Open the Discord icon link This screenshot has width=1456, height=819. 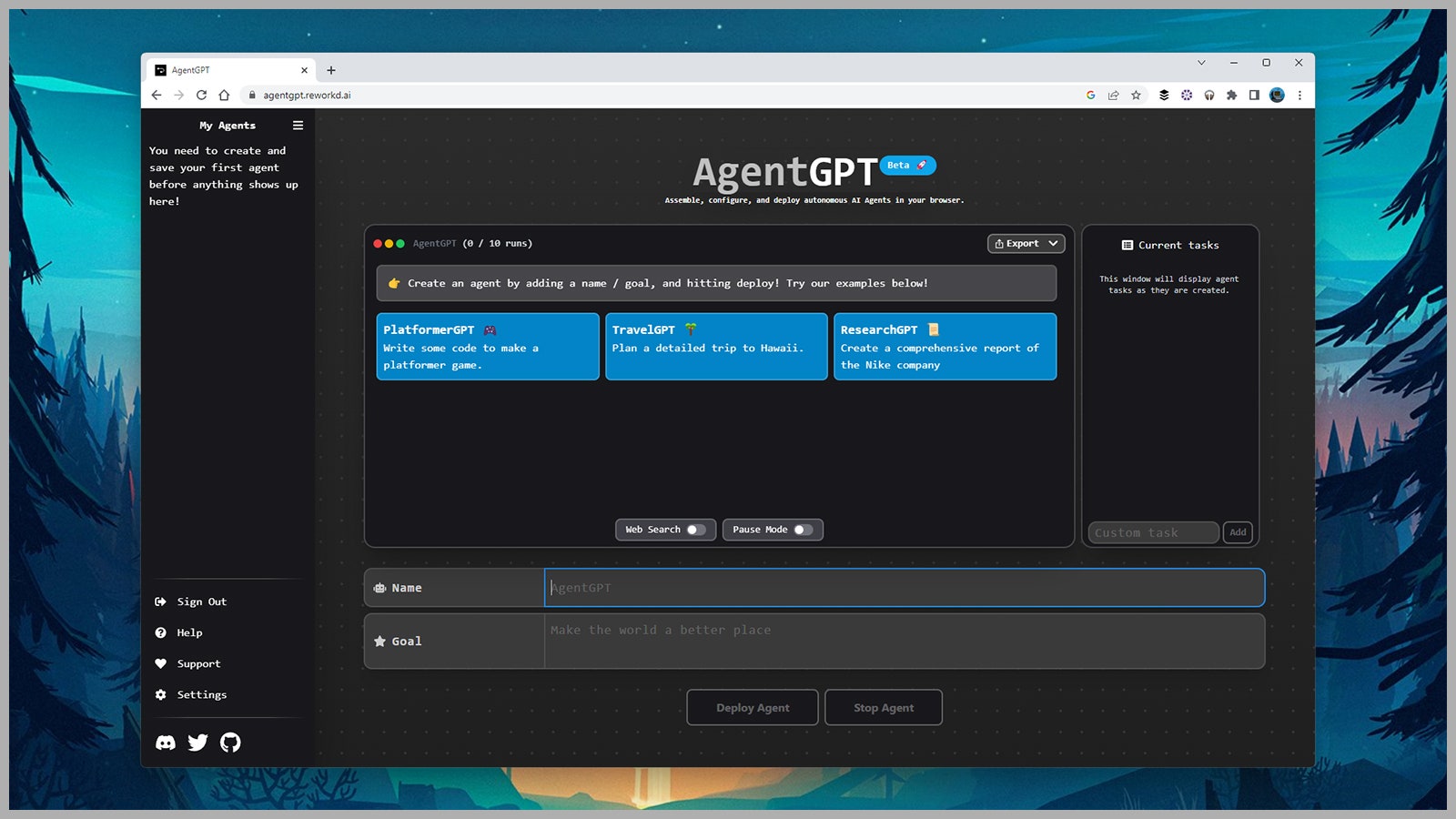(x=166, y=743)
